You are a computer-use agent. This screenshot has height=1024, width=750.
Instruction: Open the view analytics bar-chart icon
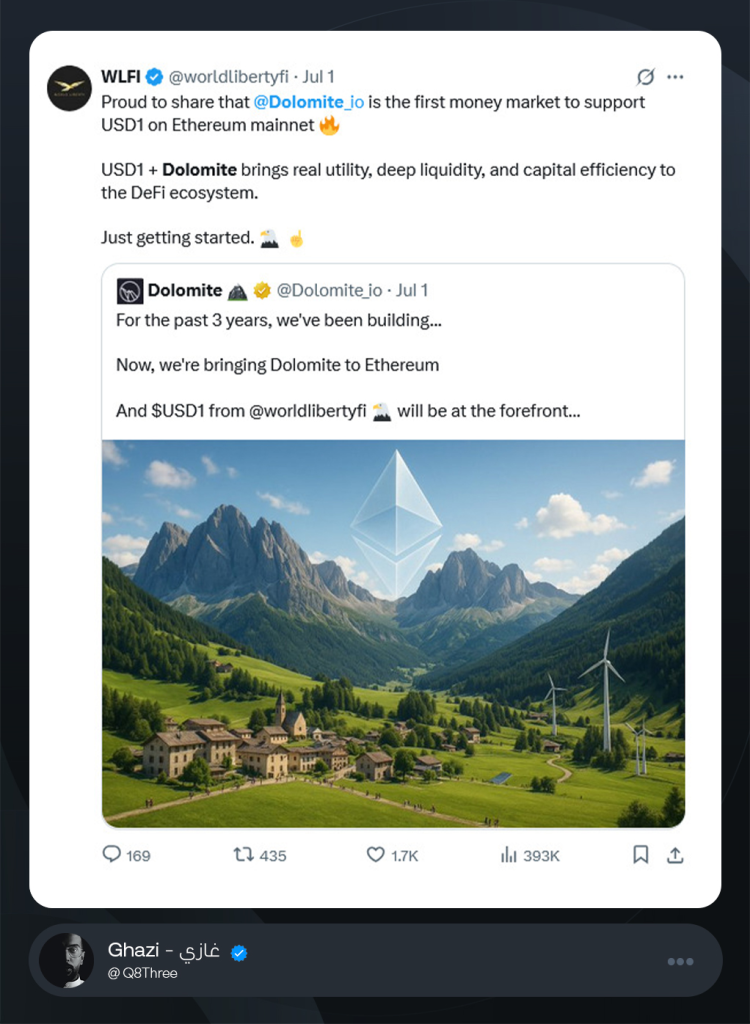pos(508,855)
